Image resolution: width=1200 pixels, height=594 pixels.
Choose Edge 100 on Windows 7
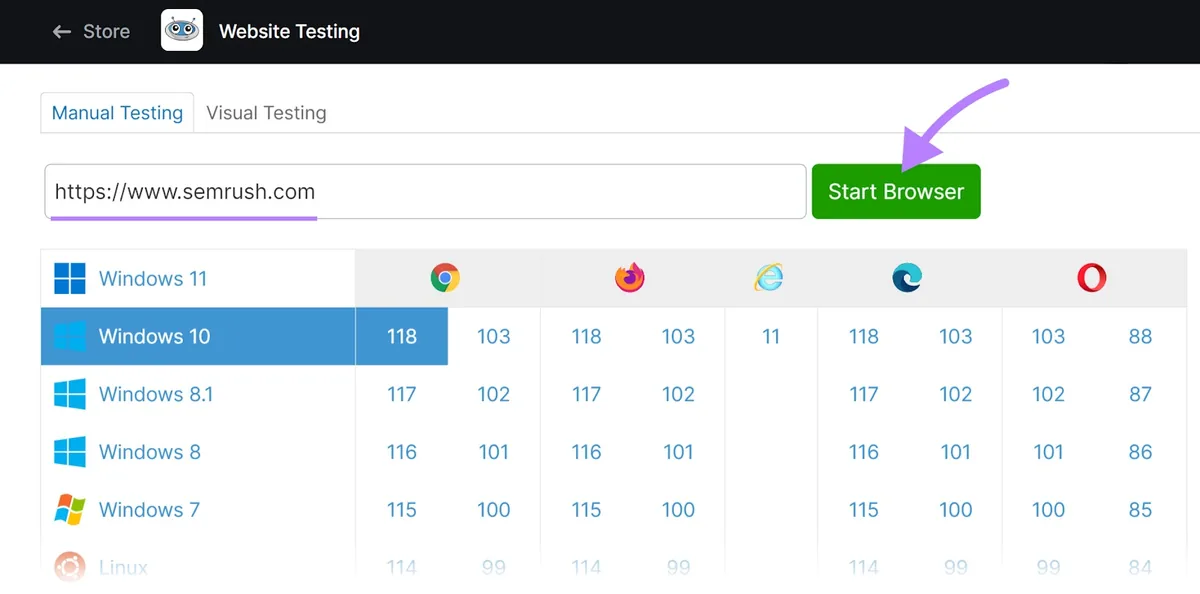tap(956, 510)
